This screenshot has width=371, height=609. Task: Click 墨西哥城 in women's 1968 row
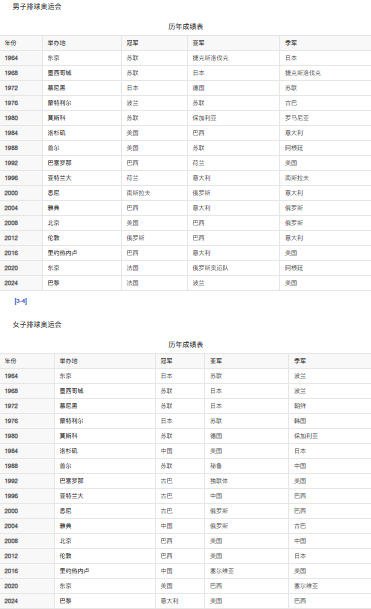[71, 391]
